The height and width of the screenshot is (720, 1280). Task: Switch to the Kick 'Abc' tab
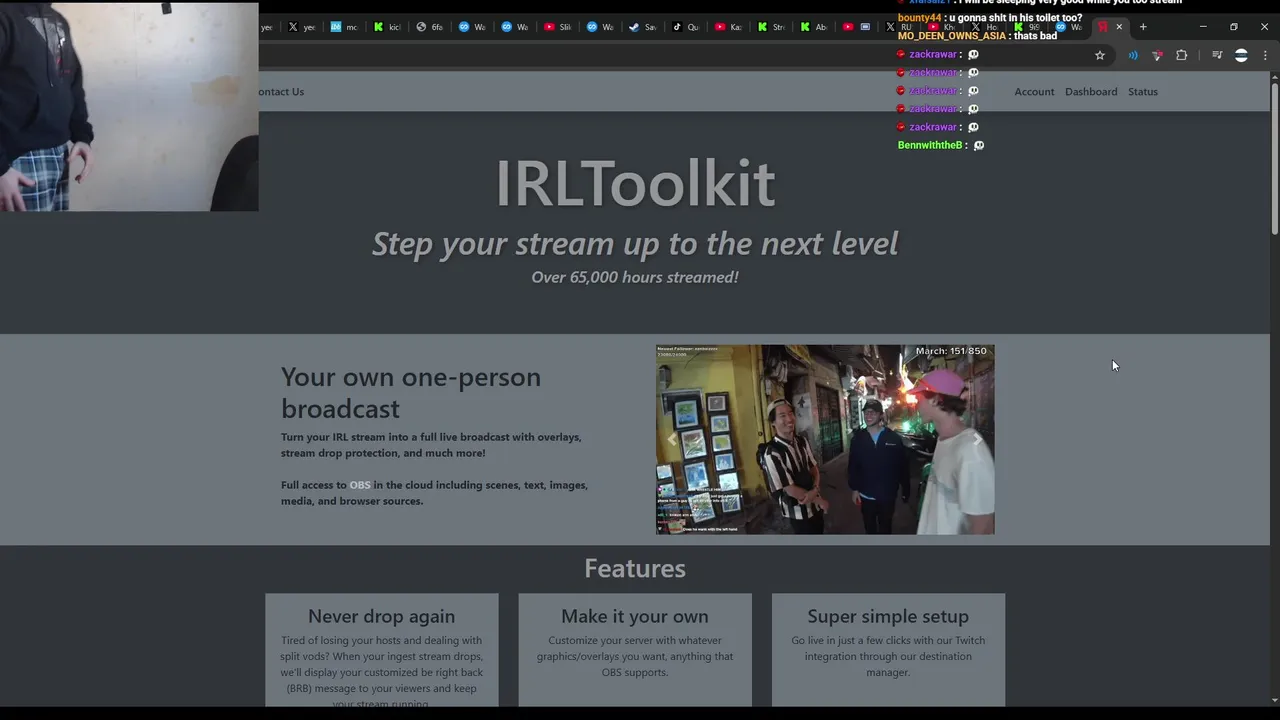pos(815,27)
